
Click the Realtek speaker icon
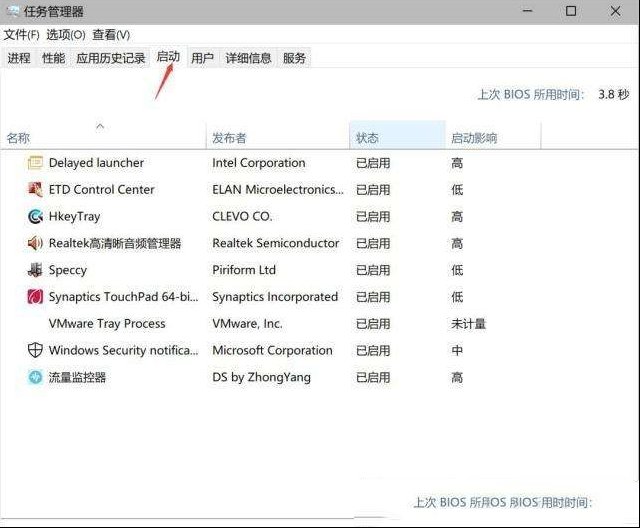click(35, 244)
